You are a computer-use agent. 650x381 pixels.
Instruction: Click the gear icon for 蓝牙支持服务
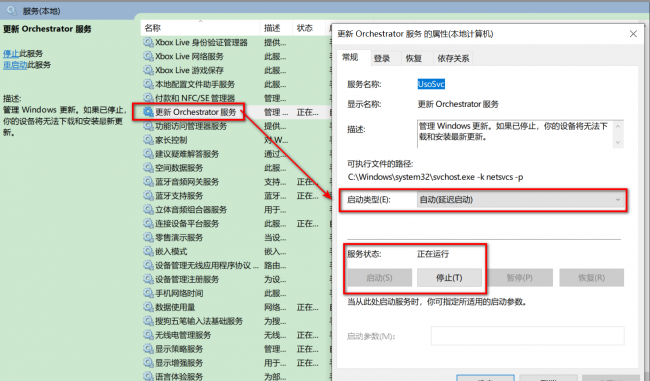pyautogui.click(x=148, y=196)
